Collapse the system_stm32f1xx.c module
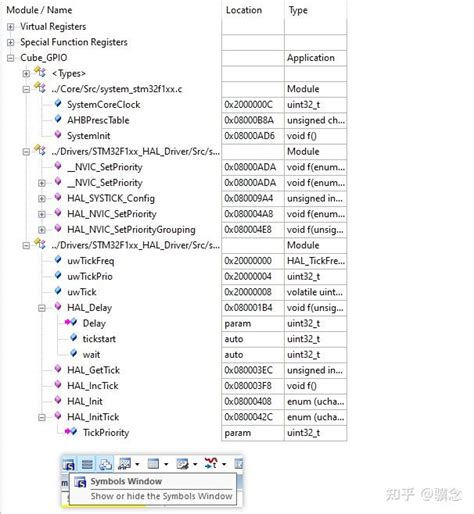This screenshot has height=514, width=474. tap(26, 89)
